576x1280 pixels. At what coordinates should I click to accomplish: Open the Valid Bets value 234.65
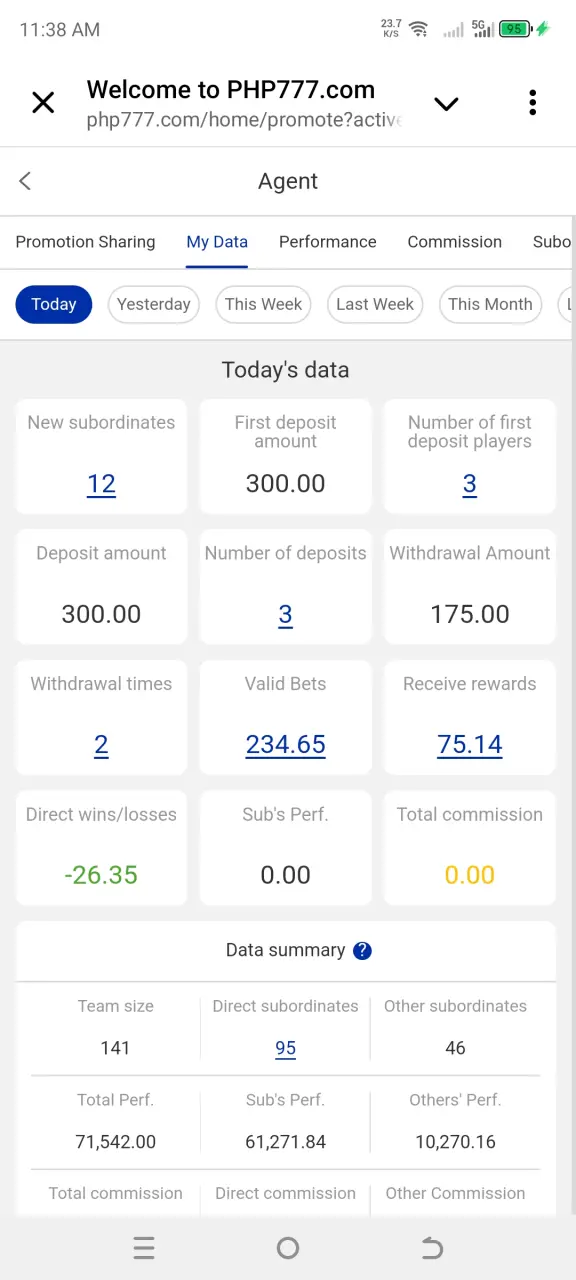[x=285, y=745]
